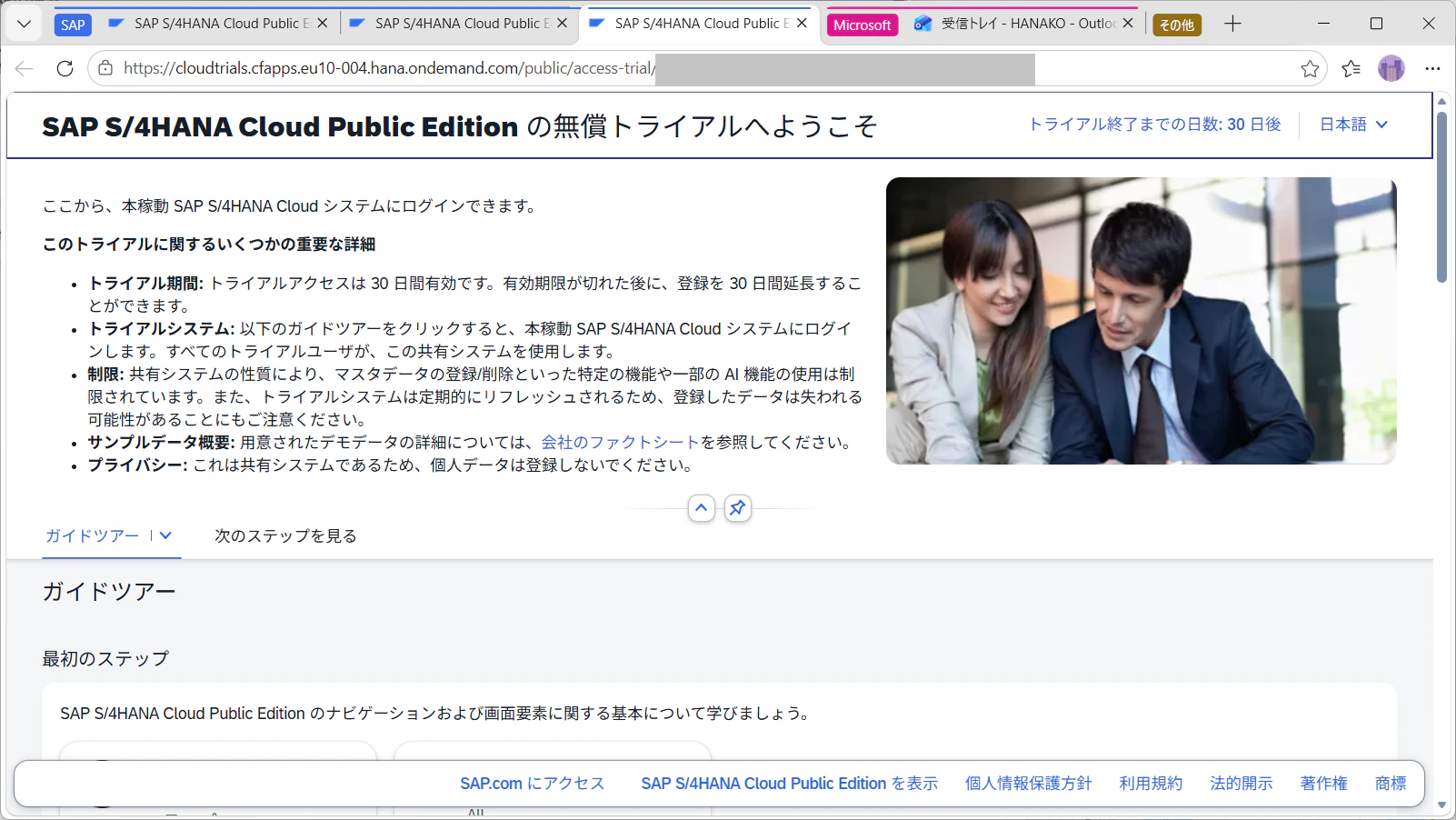Open the browser favorites list
Viewport: 1456px width, 820px height.
point(1351,68)
